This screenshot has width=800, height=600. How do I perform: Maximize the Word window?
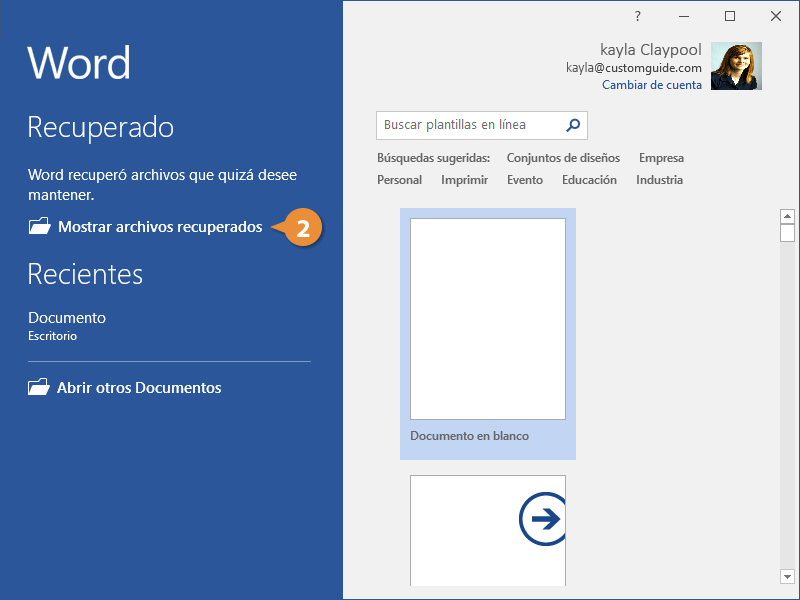click(x=730, y=16)
